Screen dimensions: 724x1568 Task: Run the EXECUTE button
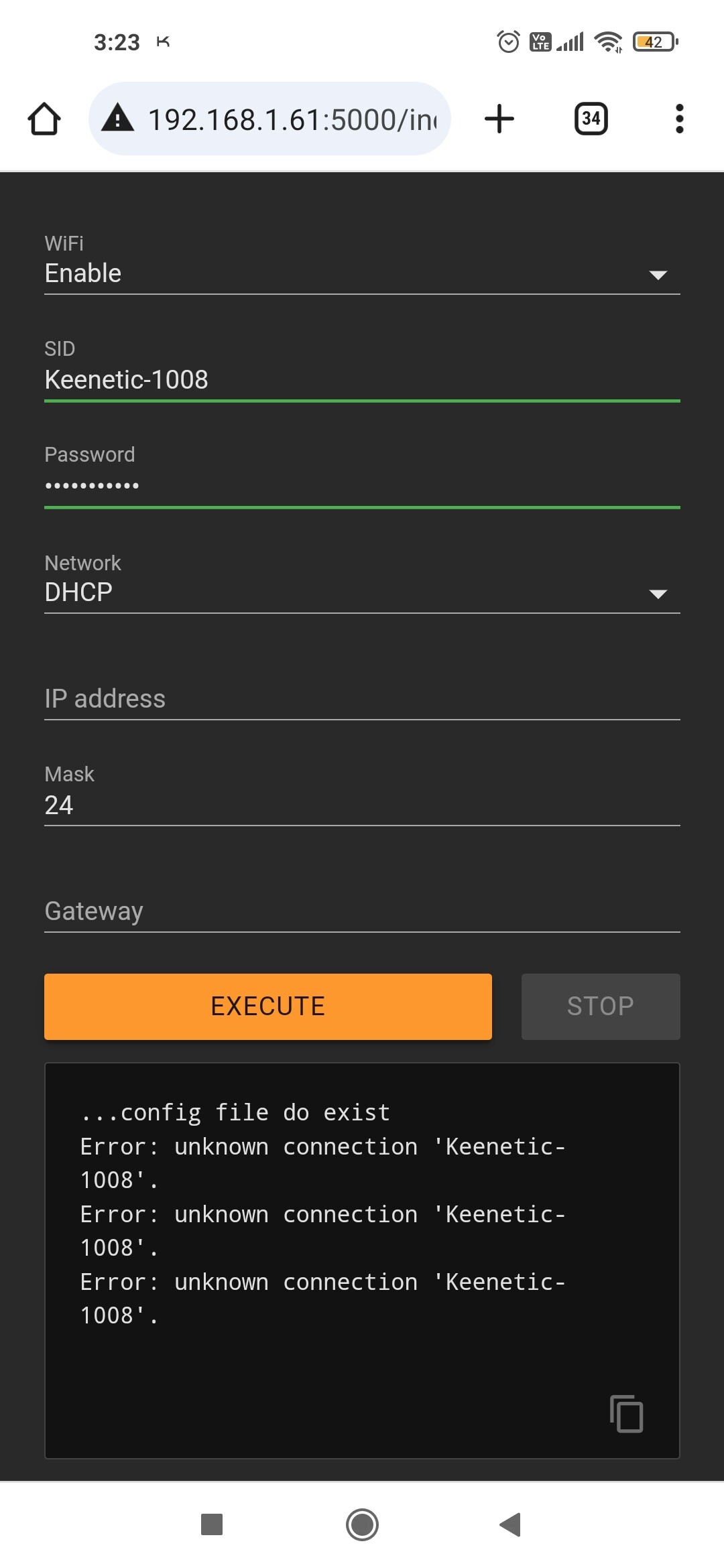point(268,1006)
